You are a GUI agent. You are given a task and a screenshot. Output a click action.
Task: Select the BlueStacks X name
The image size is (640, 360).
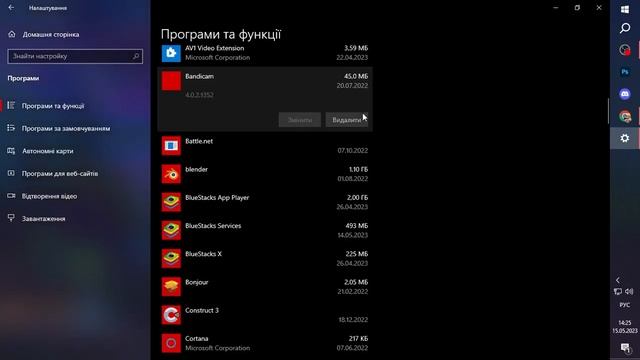pos(203,254)
